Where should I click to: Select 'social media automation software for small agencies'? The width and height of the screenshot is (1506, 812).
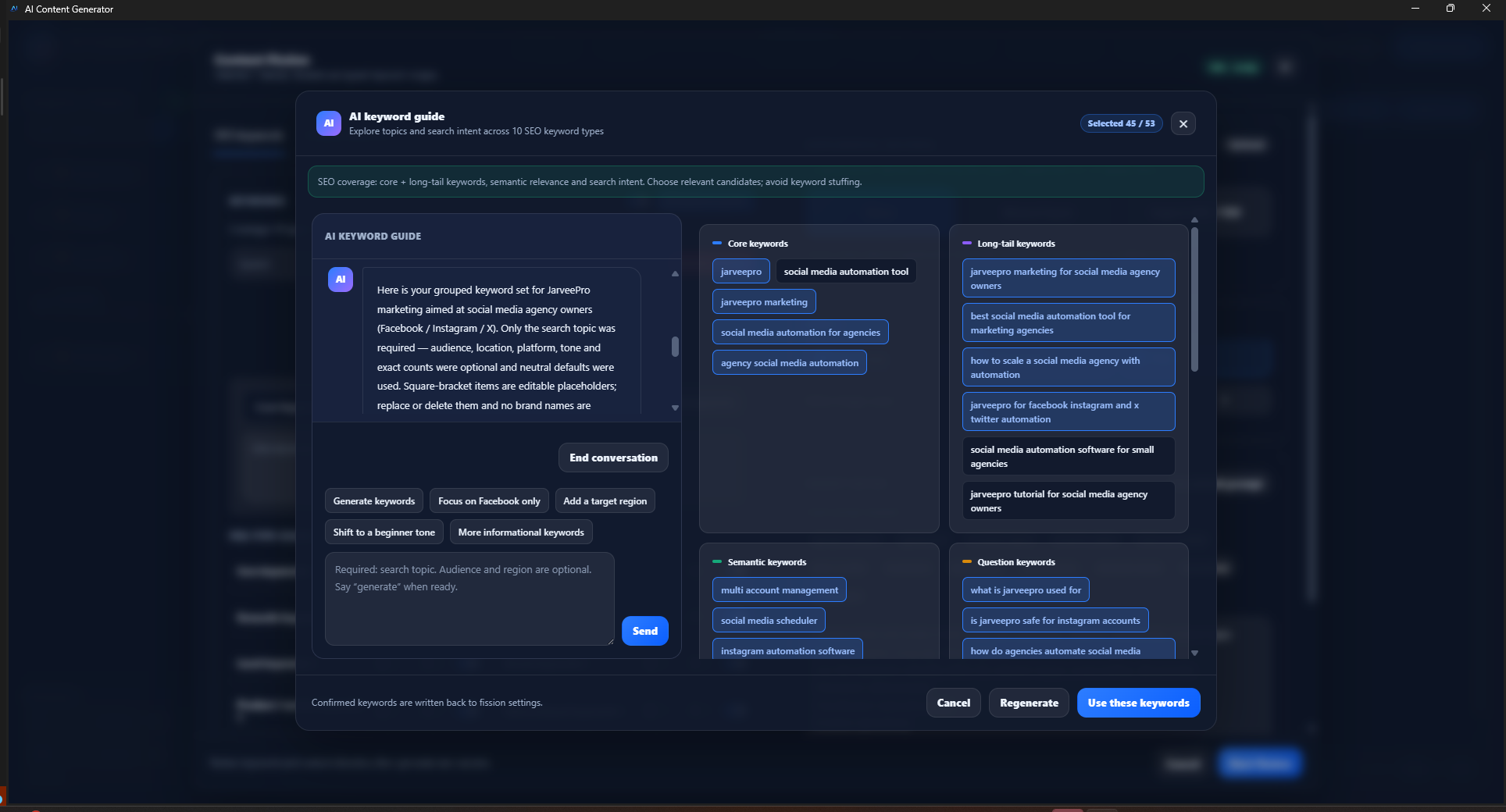(1069, 457)
